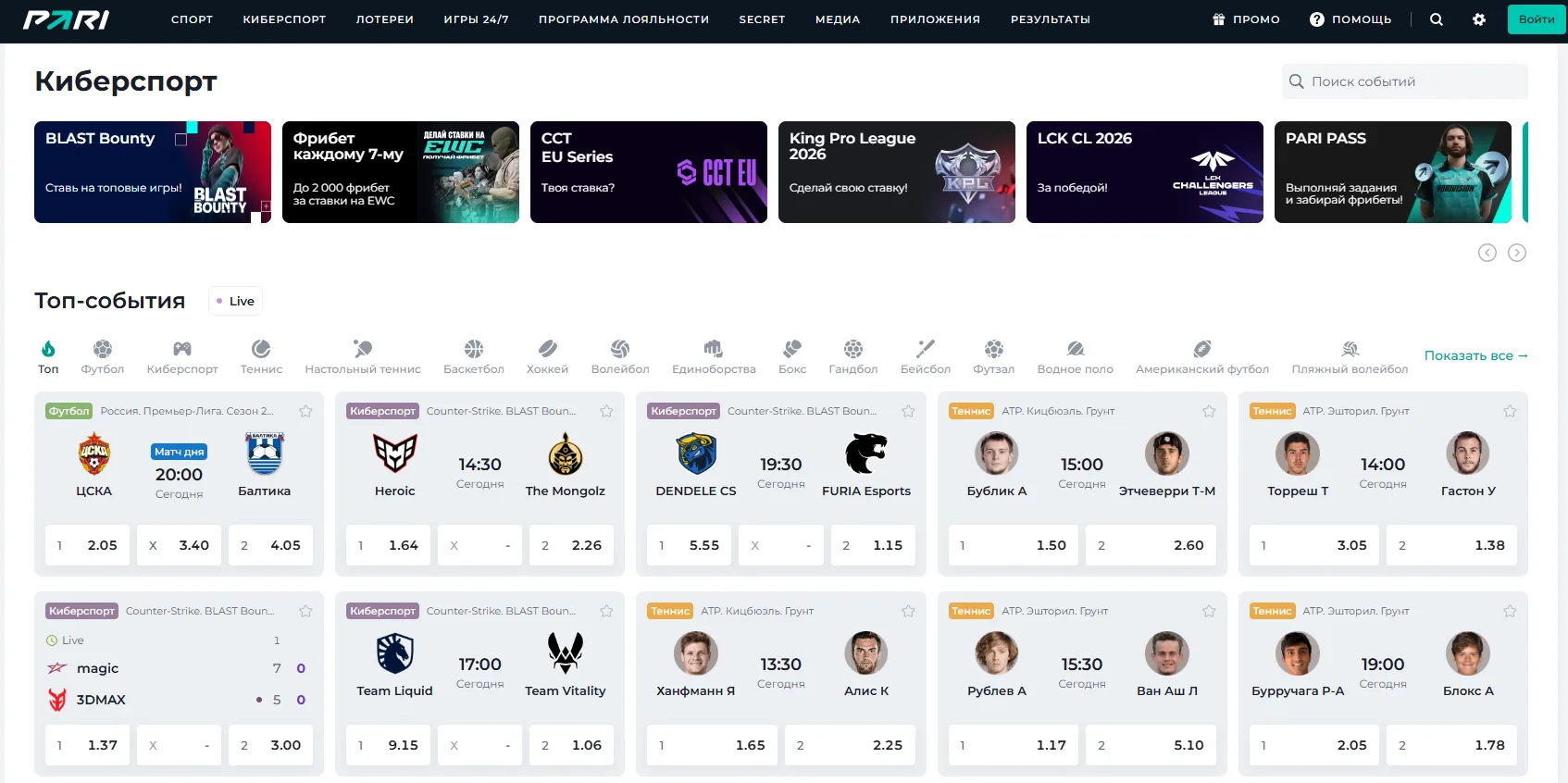The image size is (1568, 783).
Task: Filter top events by Волейбол
Action: (620, 356)
